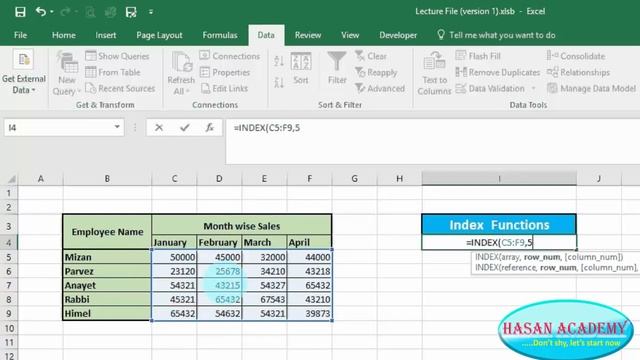Select column B header
This screenshot has height=360, width=640.
(x=107, y=179)
